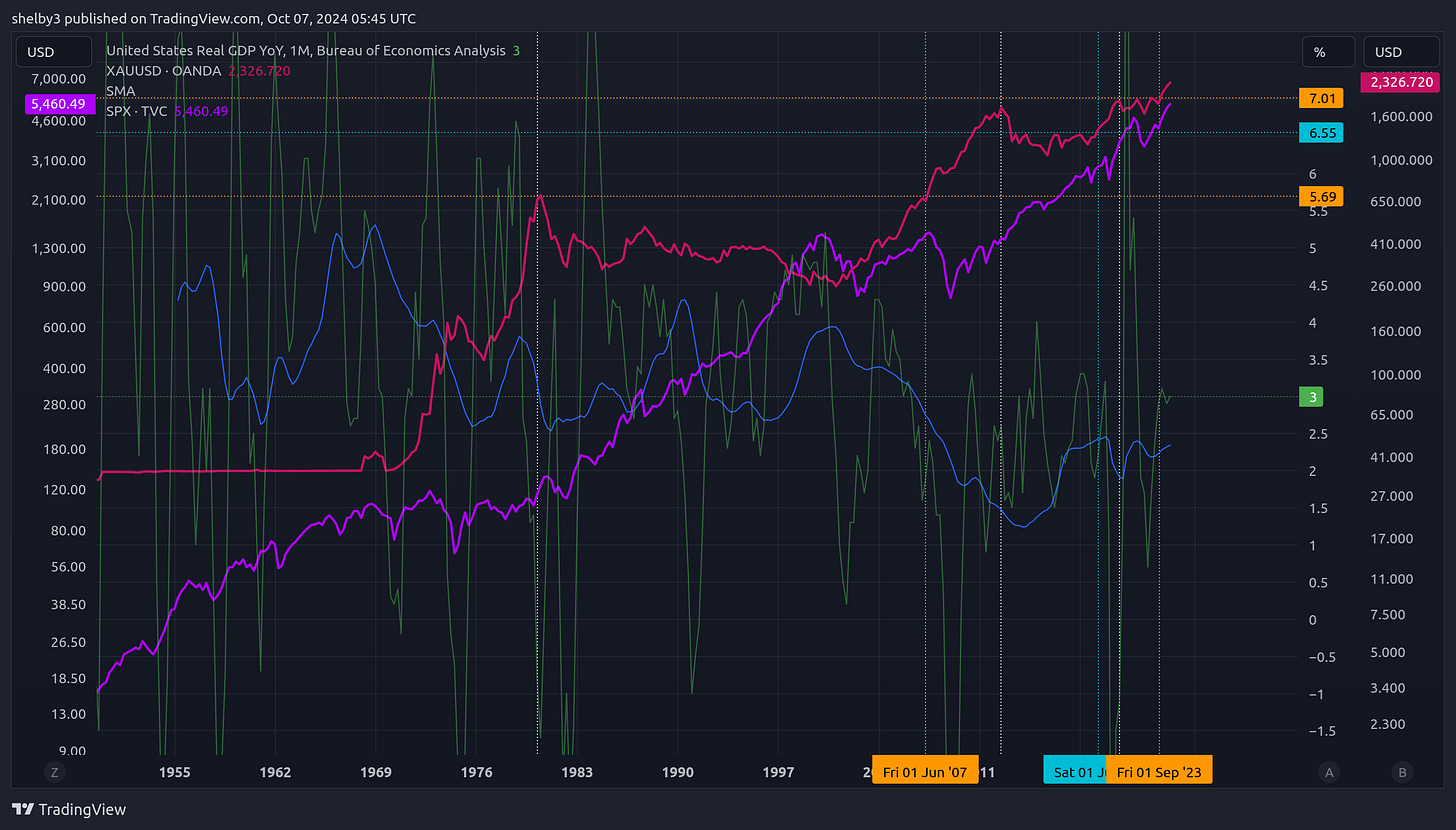Click 4.5 on the percent scale

[1318, 286]
